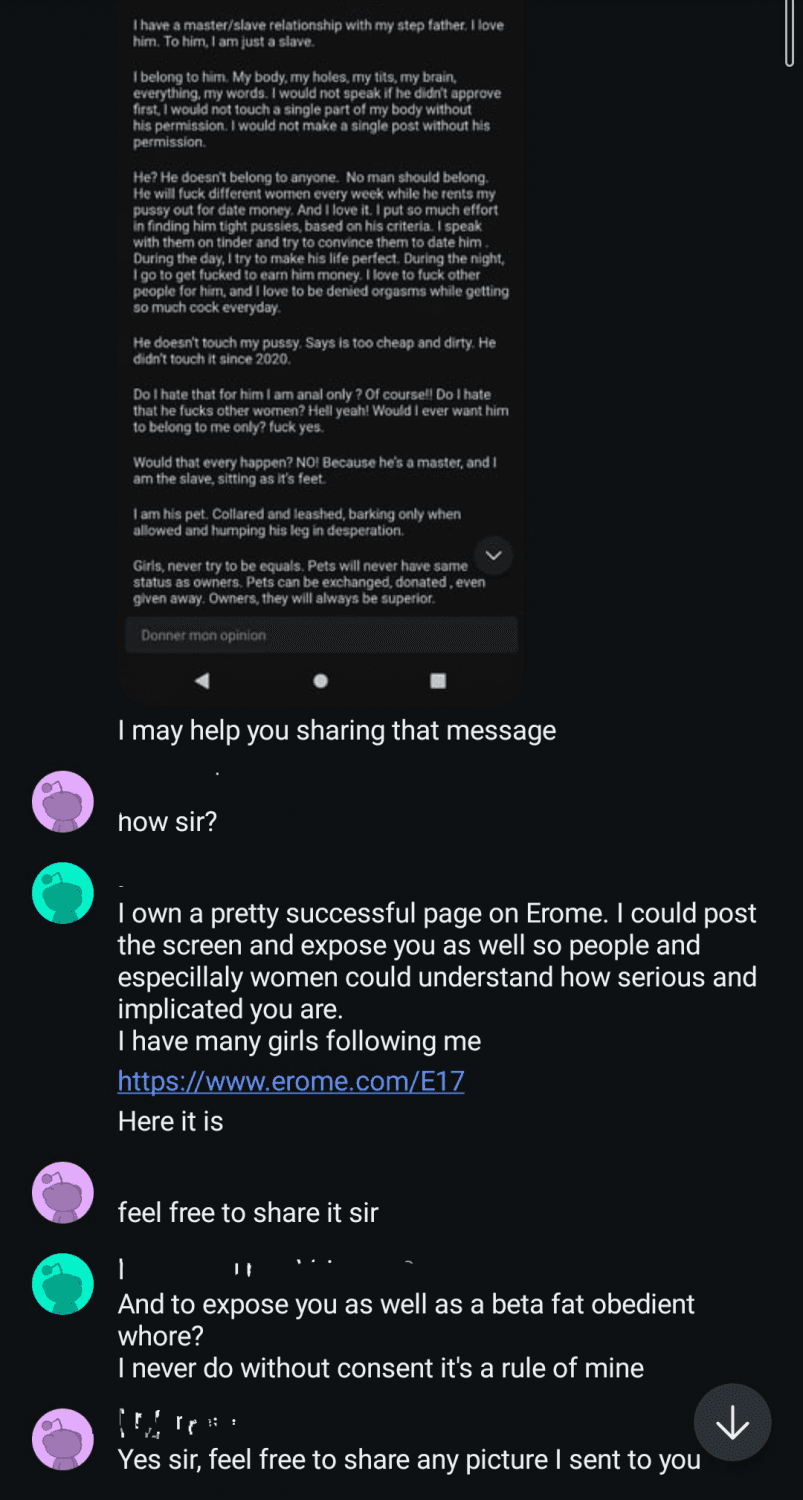Click the purple avatar beside "feel free to share it sir"

(62, 1192)
